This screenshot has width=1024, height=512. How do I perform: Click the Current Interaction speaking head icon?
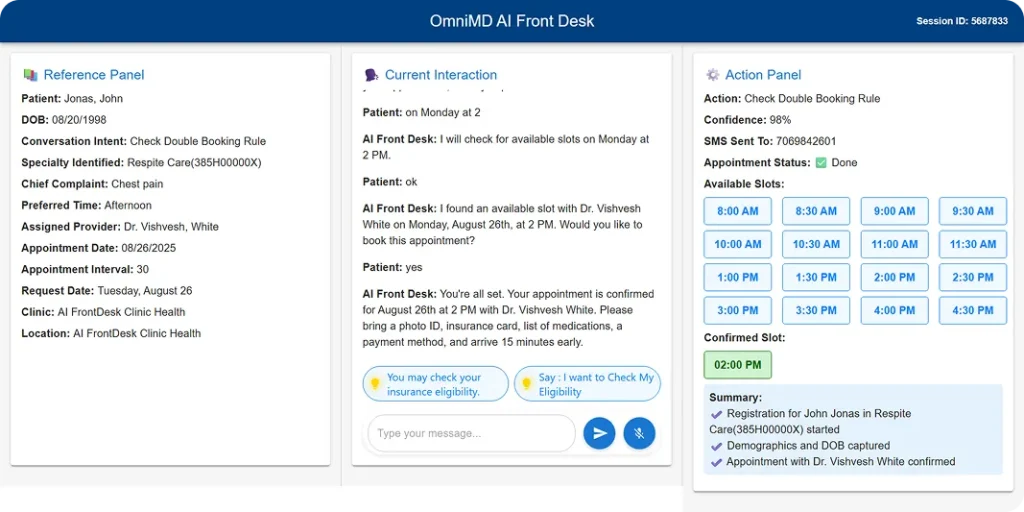click(x=372, y=75)
